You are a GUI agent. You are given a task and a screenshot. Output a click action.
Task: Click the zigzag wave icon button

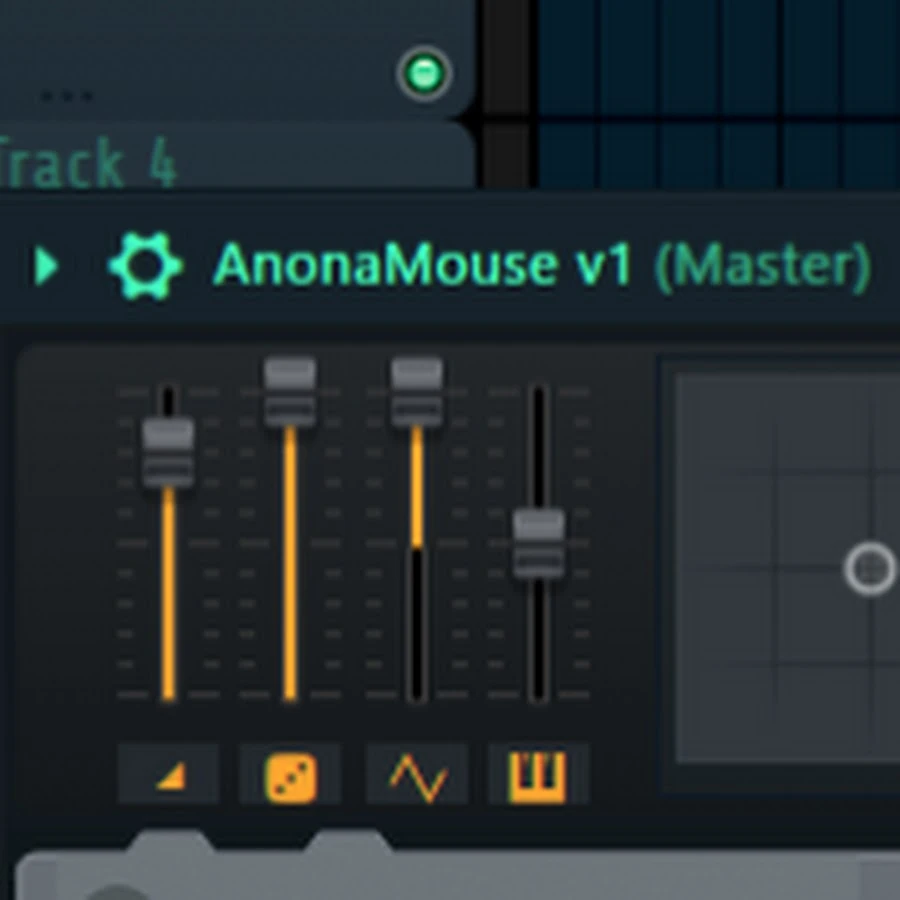point(417,777)
